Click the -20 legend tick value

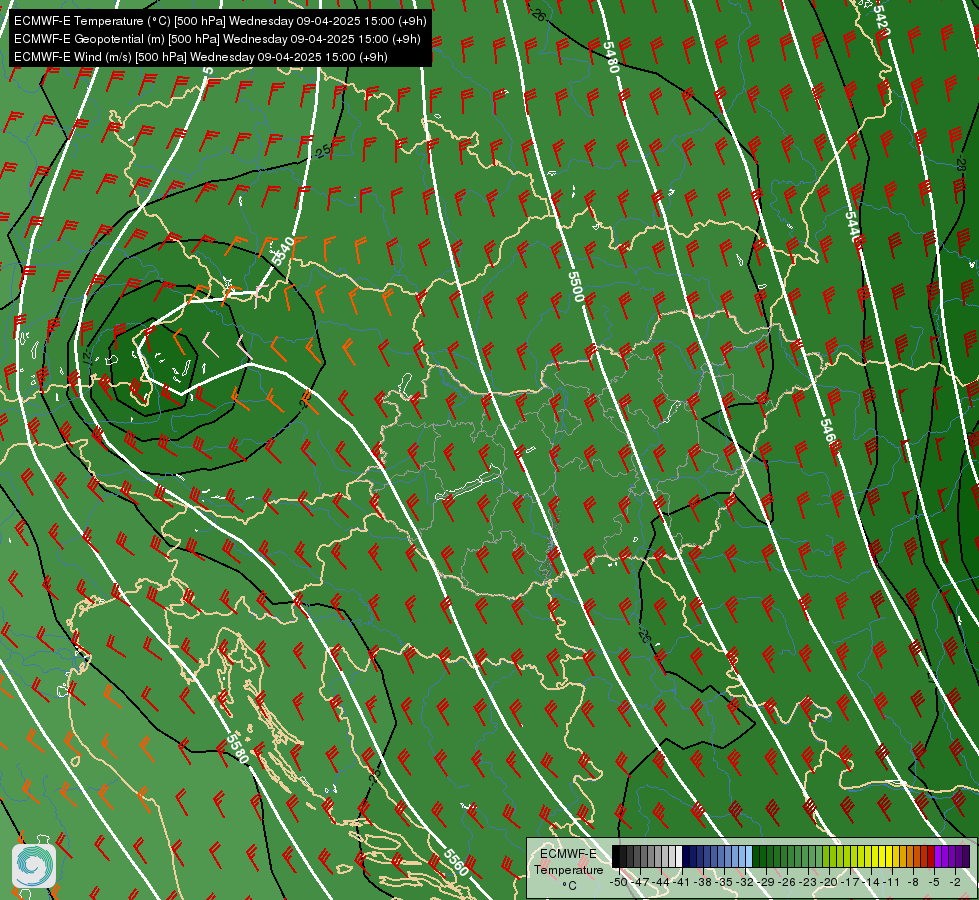[829, 882]
